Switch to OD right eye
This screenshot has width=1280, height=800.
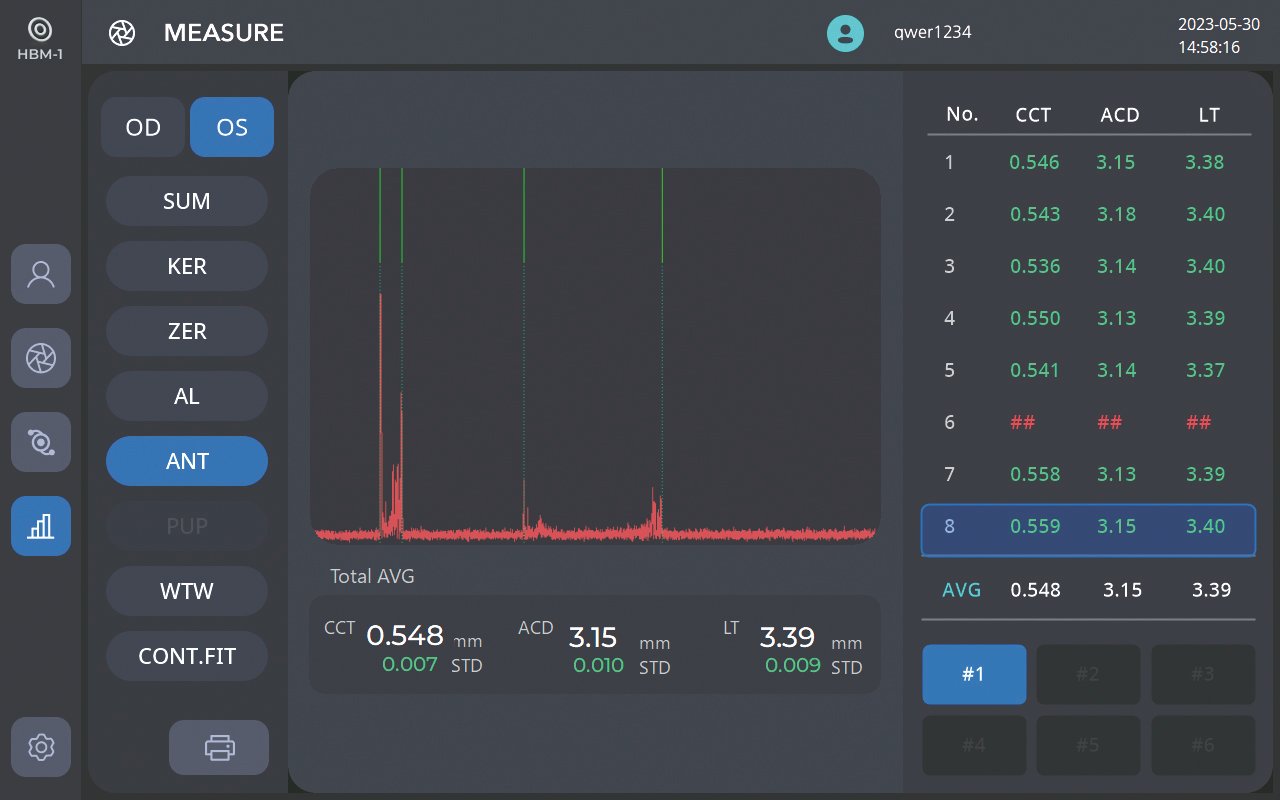tap(143, 127)
